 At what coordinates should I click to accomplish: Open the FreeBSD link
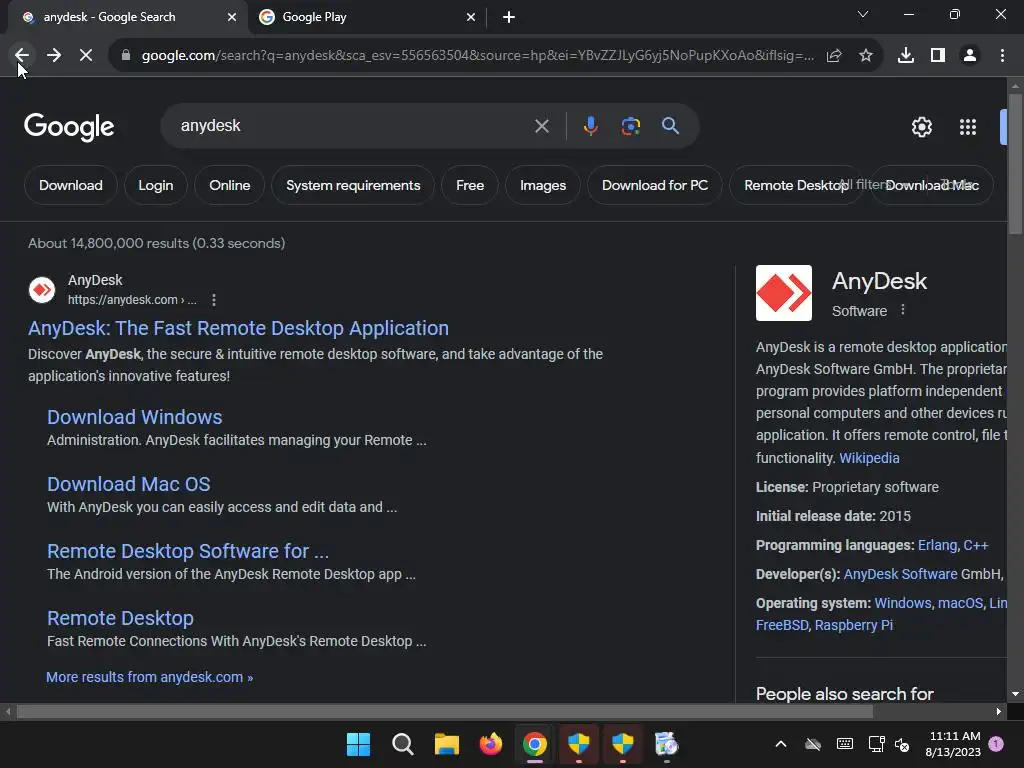(x=782, y=625)
